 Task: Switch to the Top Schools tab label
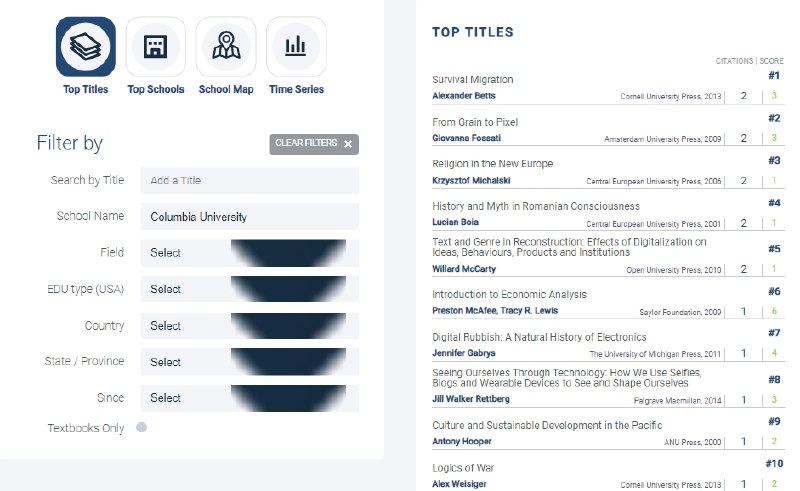point(156,90)
